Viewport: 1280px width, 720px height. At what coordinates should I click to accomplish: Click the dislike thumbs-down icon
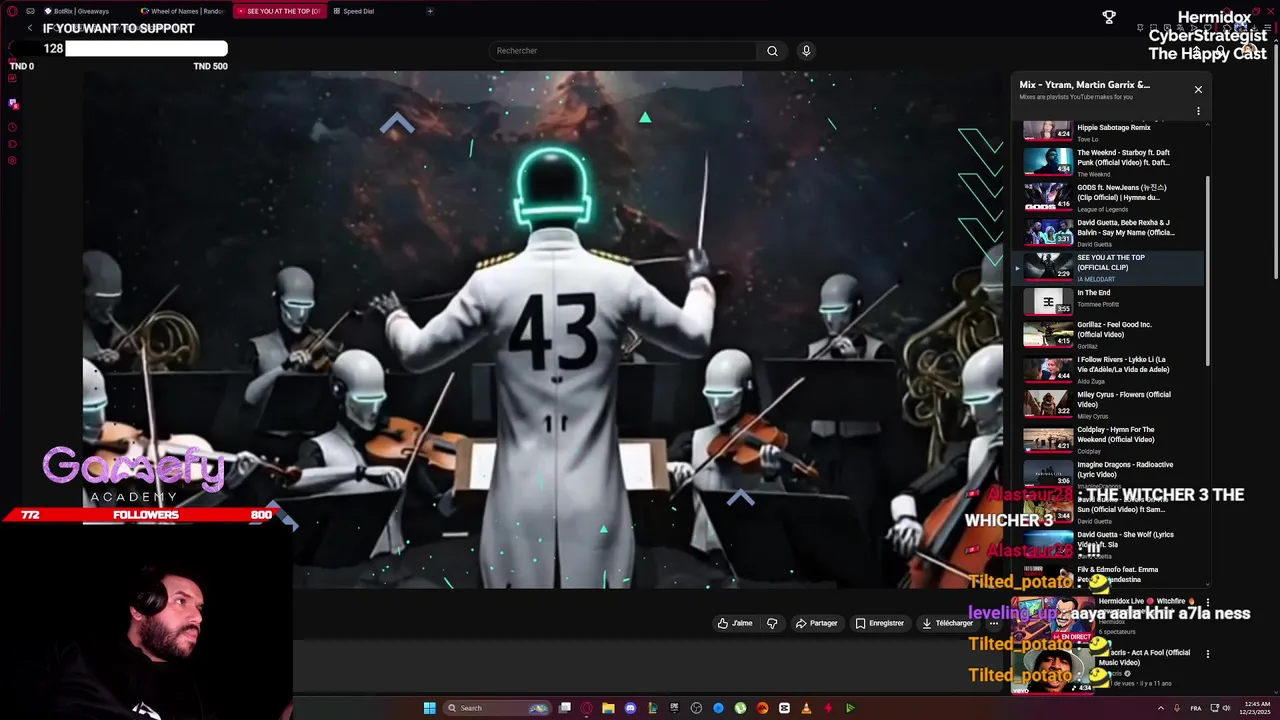tap(772, 623)
